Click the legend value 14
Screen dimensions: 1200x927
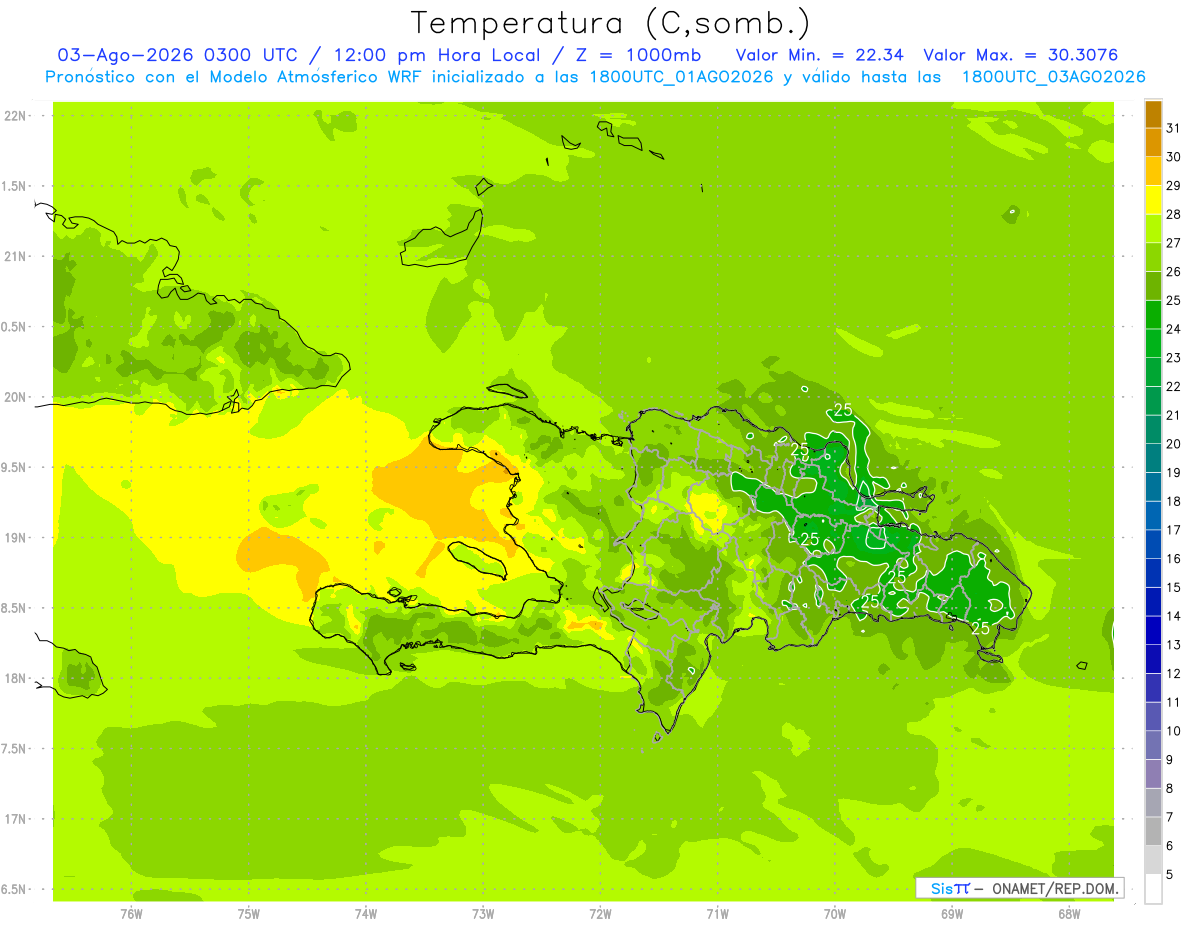1173,616
